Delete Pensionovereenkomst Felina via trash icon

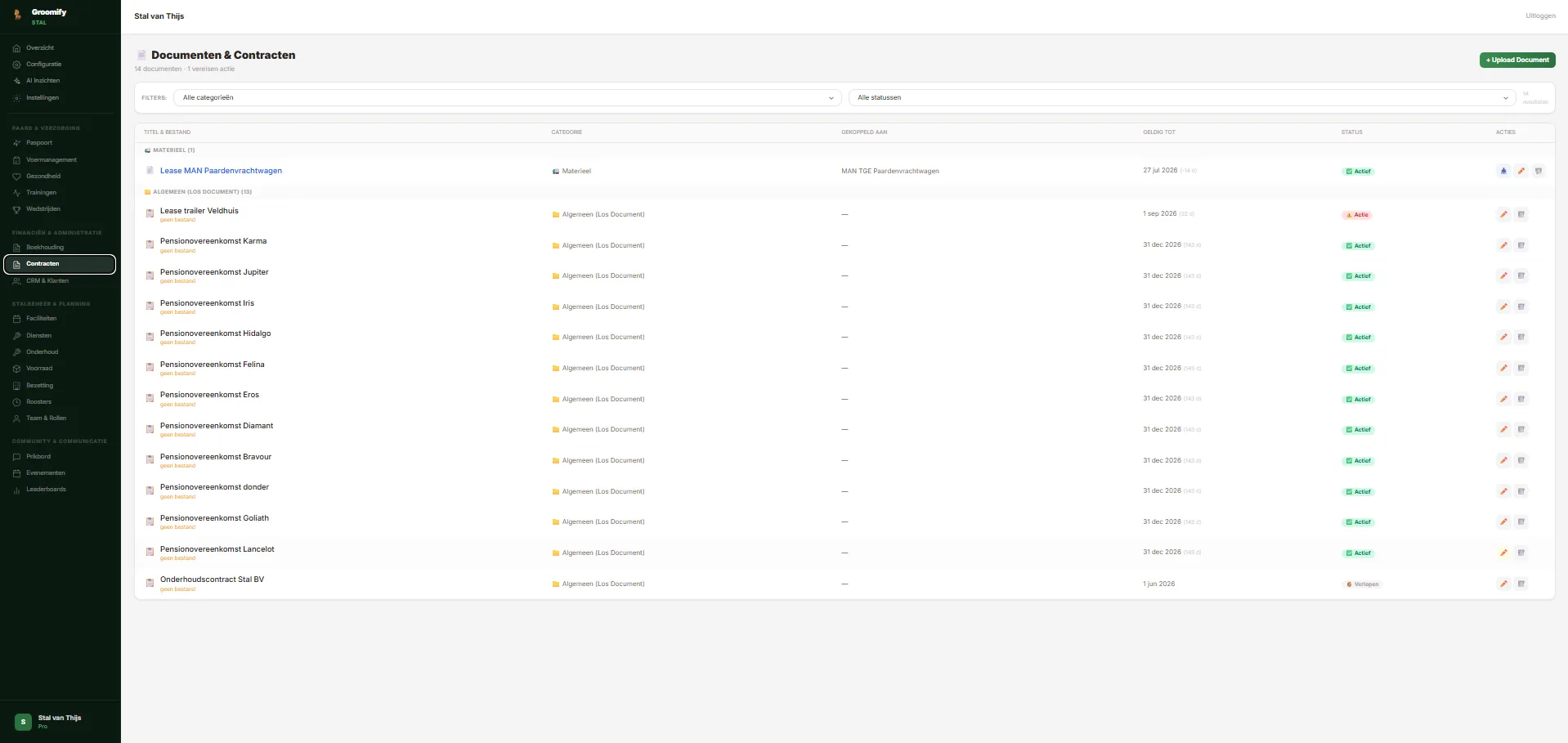point(1521,368)
